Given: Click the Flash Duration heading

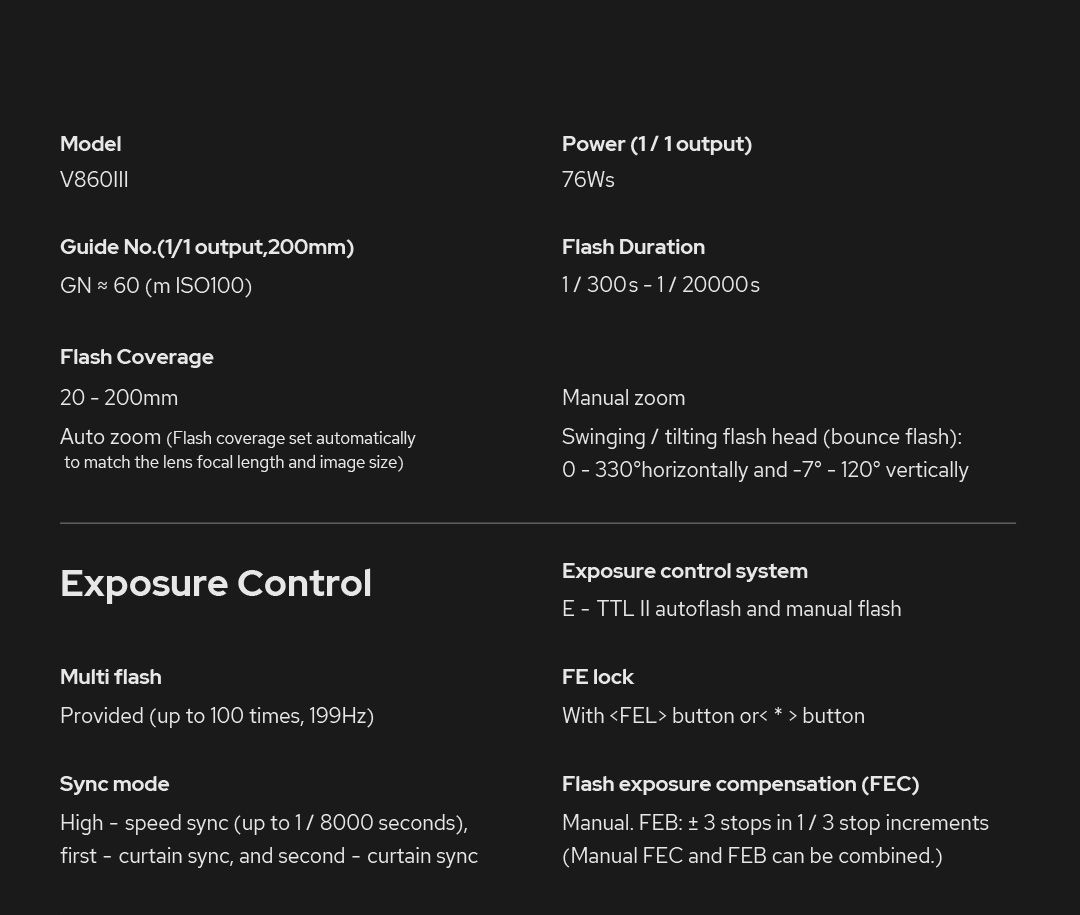Looking at the screenshot, I should tap(633, 247).
